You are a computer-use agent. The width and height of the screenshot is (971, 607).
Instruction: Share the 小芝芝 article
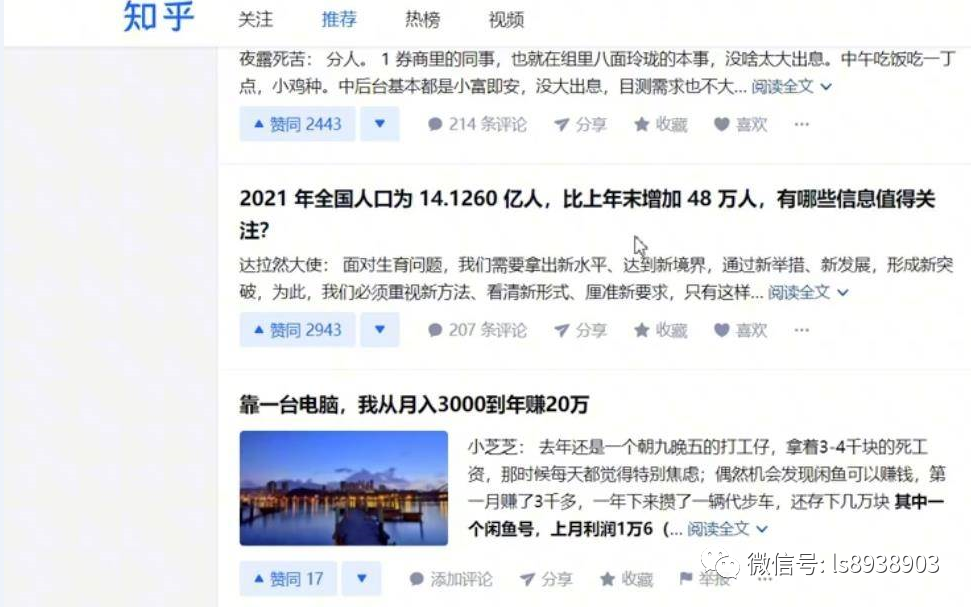pos(546,579)
